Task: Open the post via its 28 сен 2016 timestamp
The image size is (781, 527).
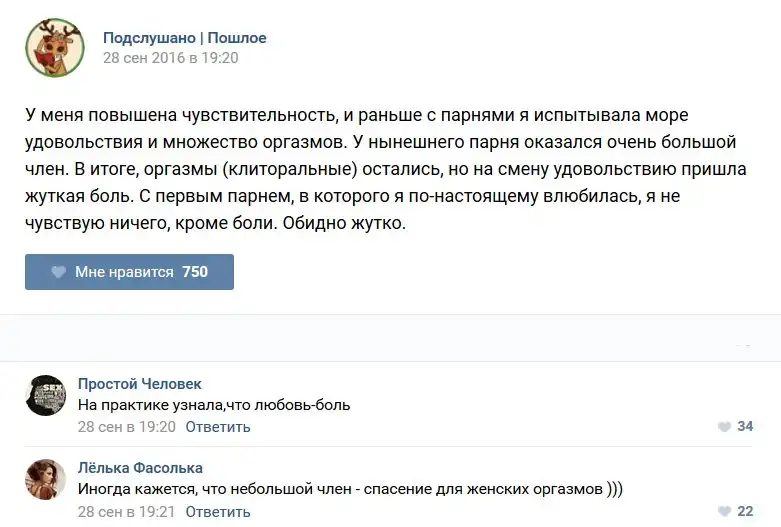Action: (x=170, y=58)
